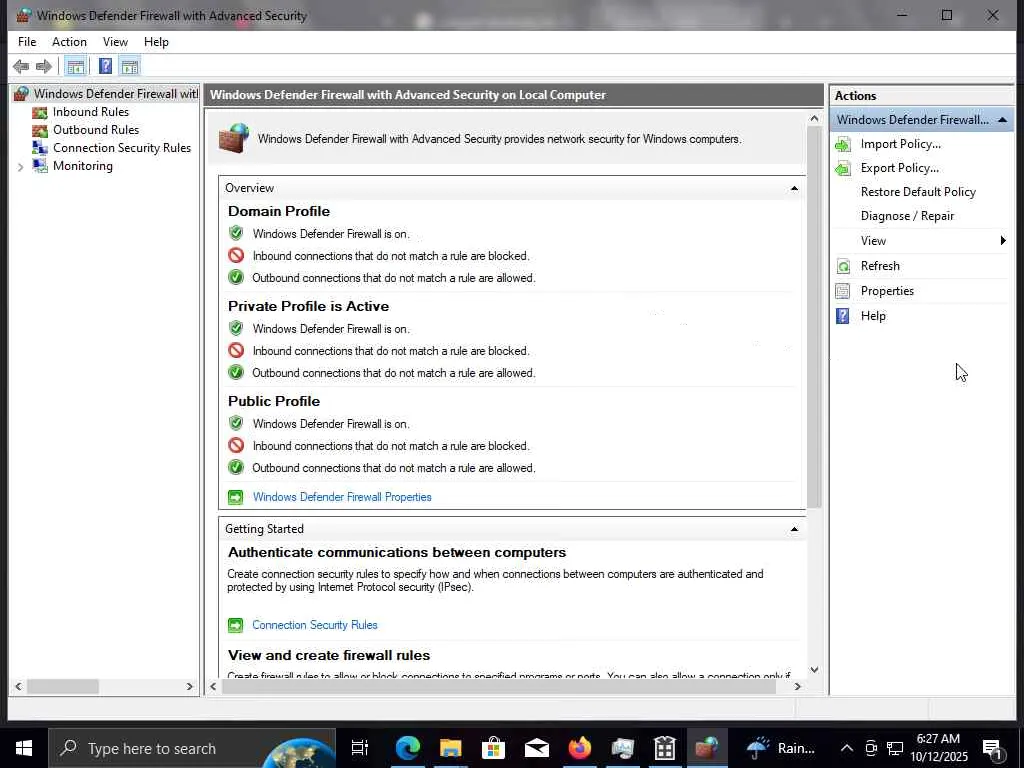Click the Help icon in Actions pane
Viewport: 1024px width, 768px height.
coord(843,316)
